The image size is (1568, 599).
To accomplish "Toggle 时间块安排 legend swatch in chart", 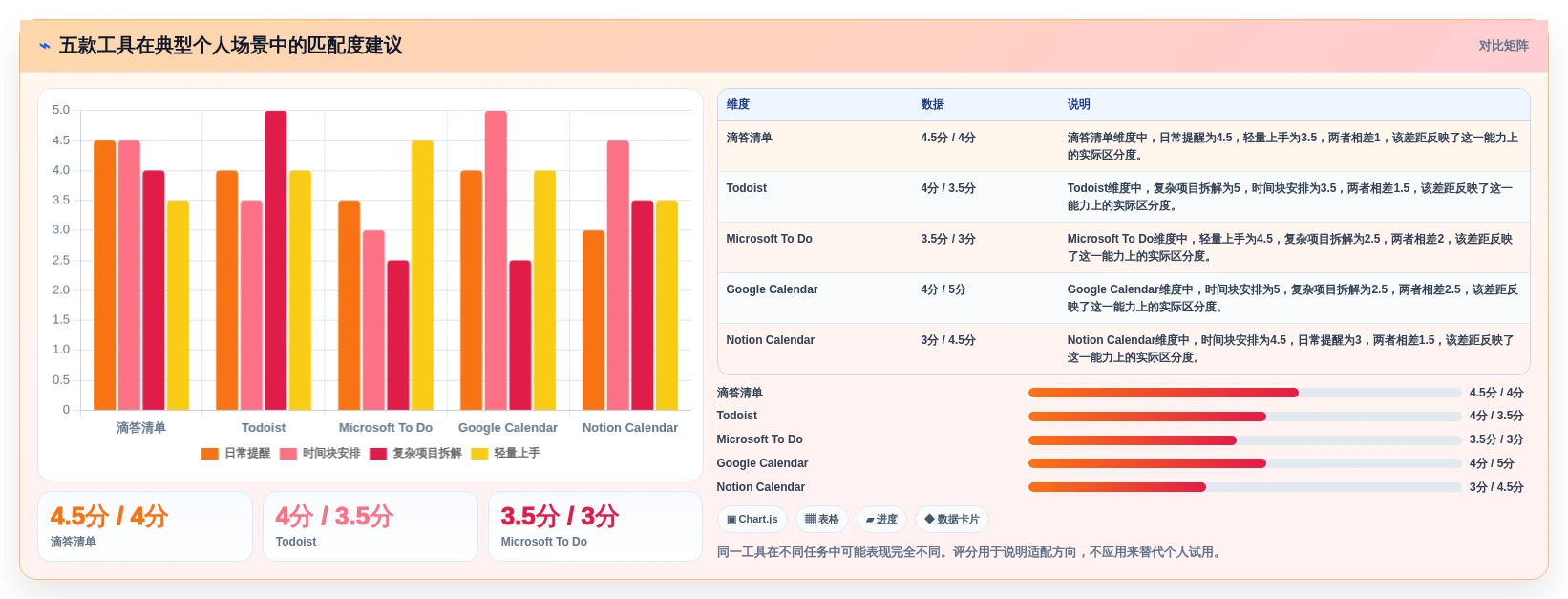I will click(288, 454).
